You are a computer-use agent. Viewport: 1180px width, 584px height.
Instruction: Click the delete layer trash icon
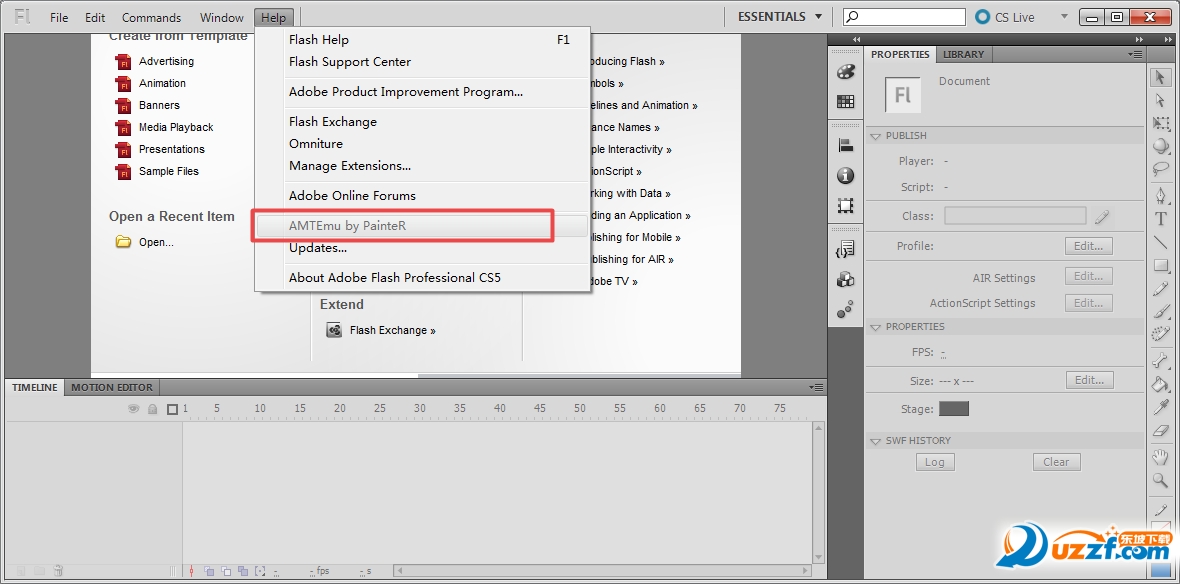pos(58,571)
